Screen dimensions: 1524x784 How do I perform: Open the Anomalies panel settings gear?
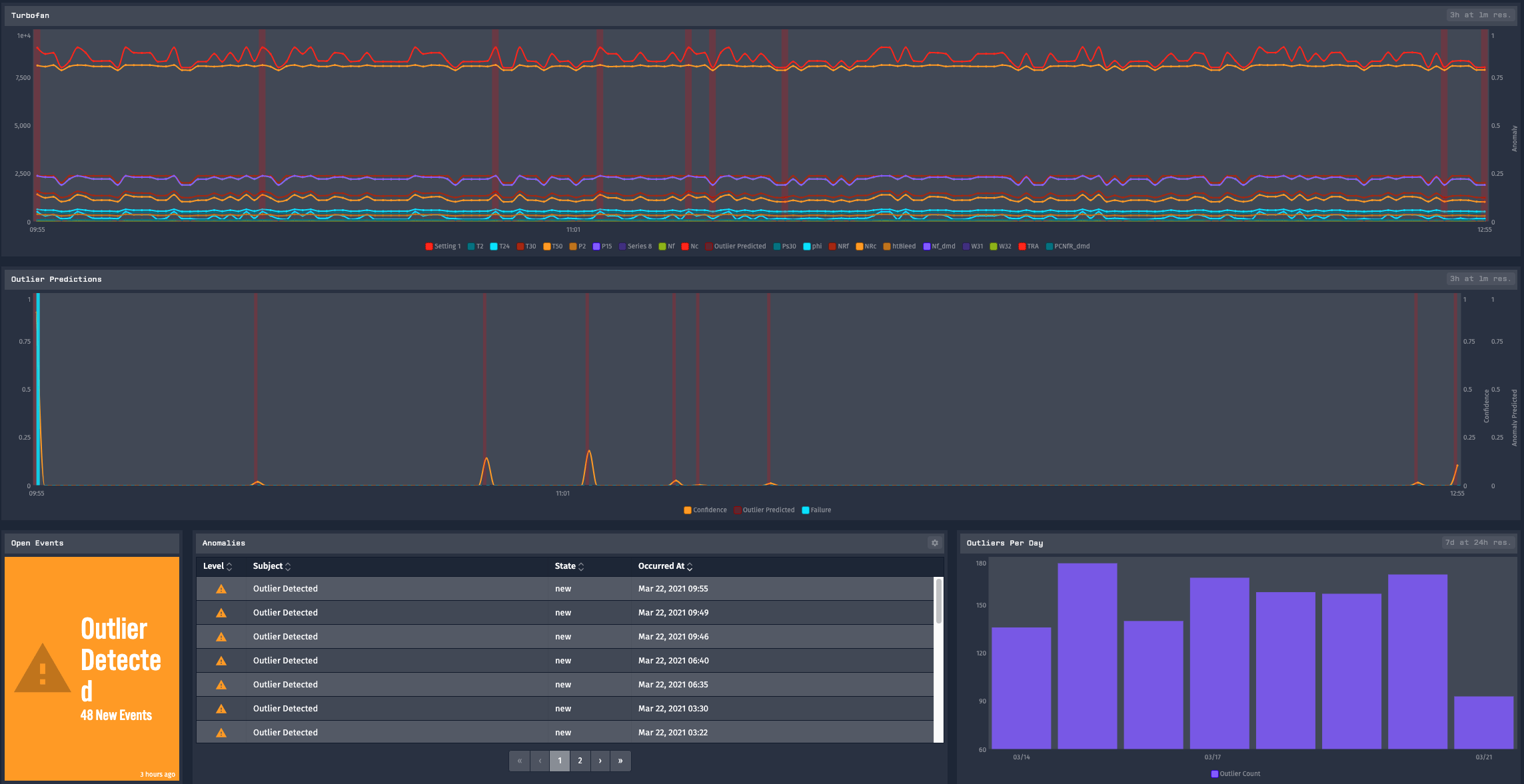coord(935,543)
